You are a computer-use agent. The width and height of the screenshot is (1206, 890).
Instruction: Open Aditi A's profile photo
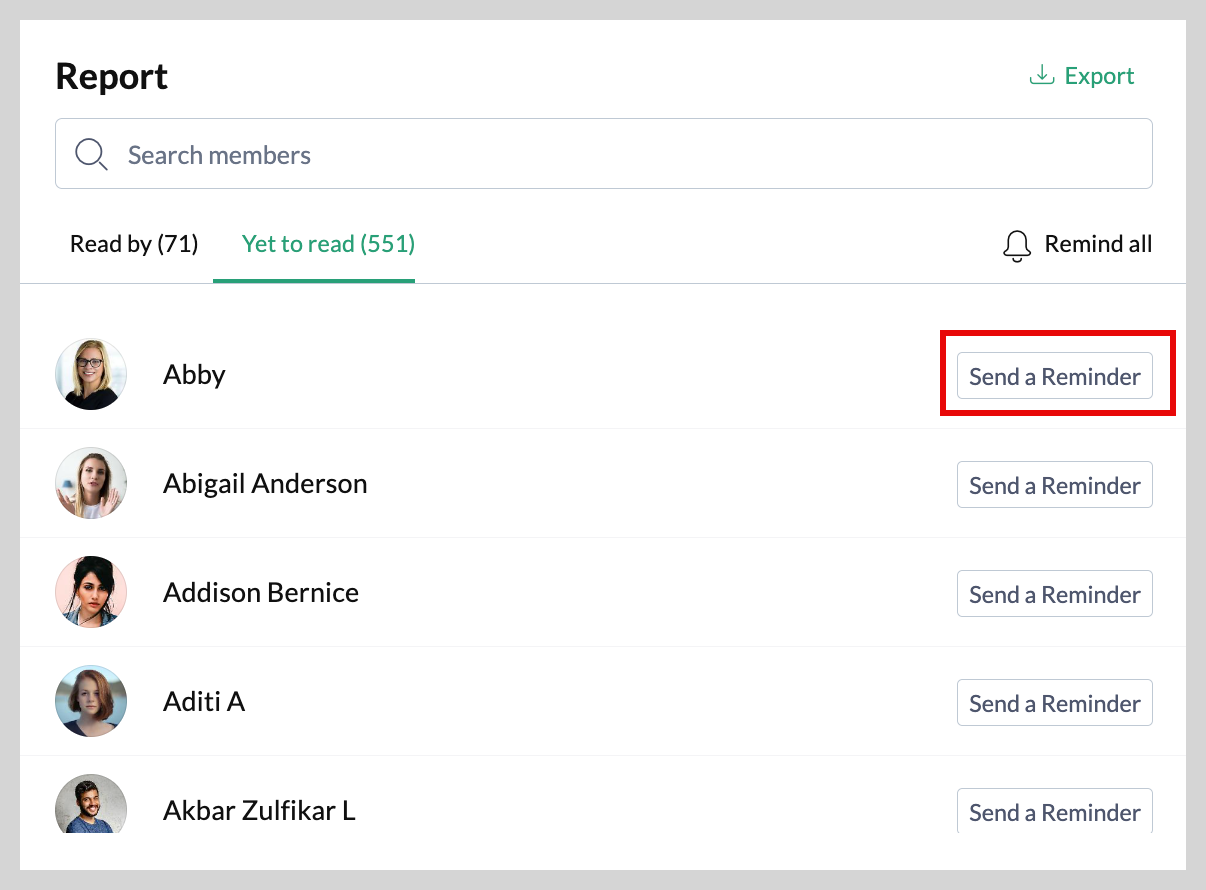(x=91, y=701)
